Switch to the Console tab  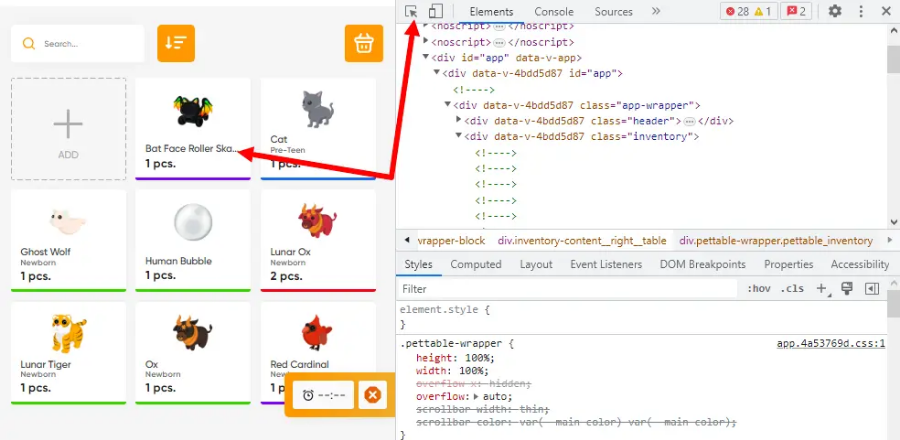[x=553, y=12]
